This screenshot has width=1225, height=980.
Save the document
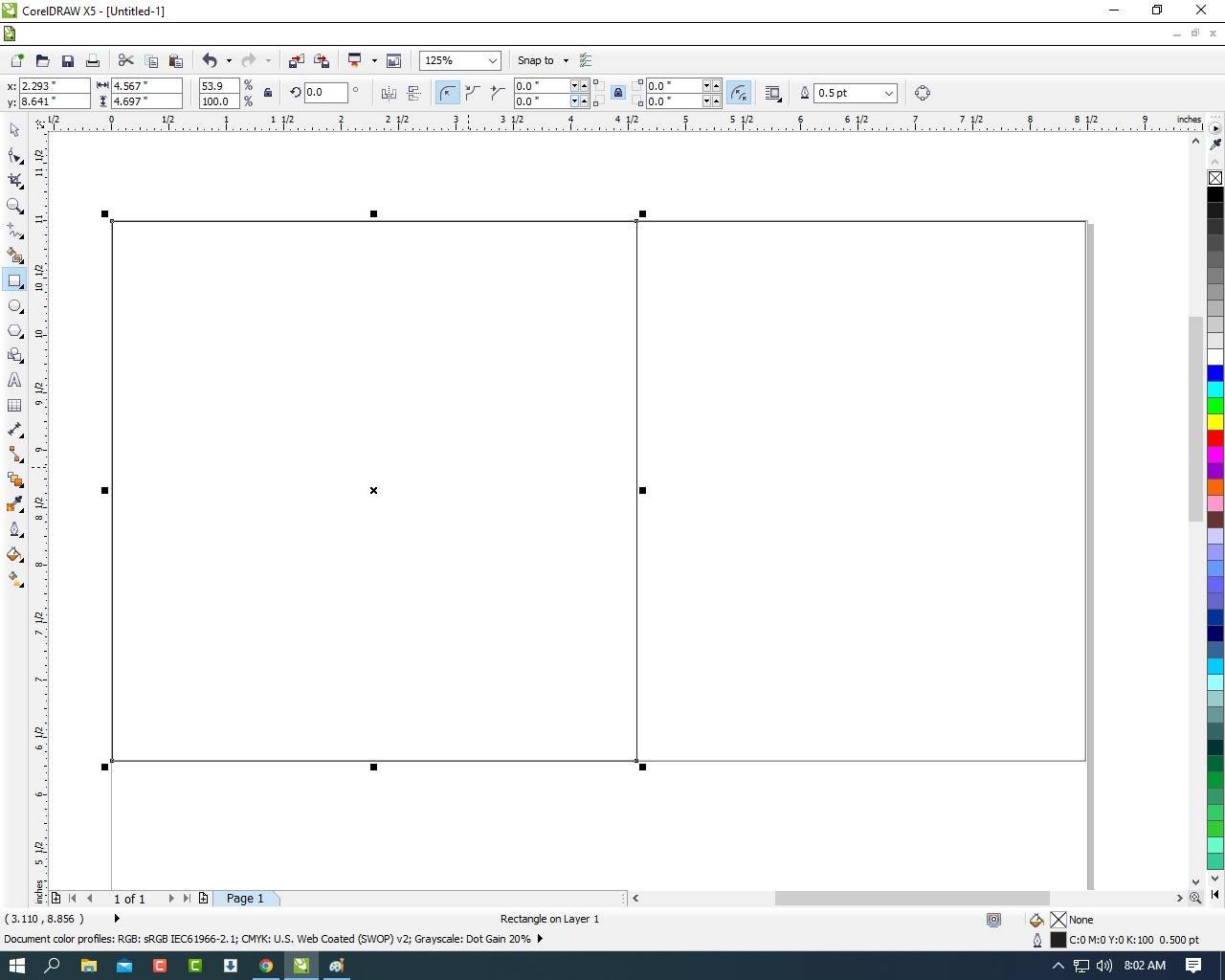(67, 60)
